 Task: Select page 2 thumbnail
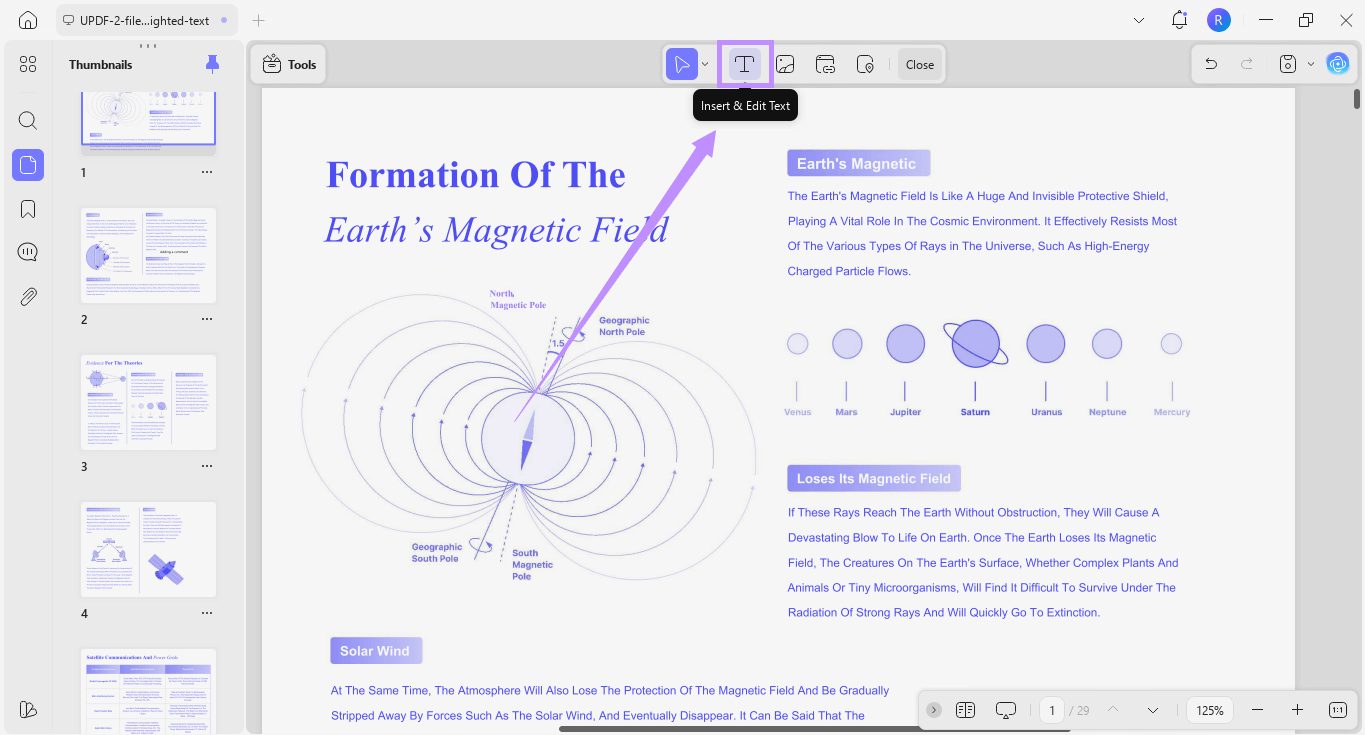point(148,256)
